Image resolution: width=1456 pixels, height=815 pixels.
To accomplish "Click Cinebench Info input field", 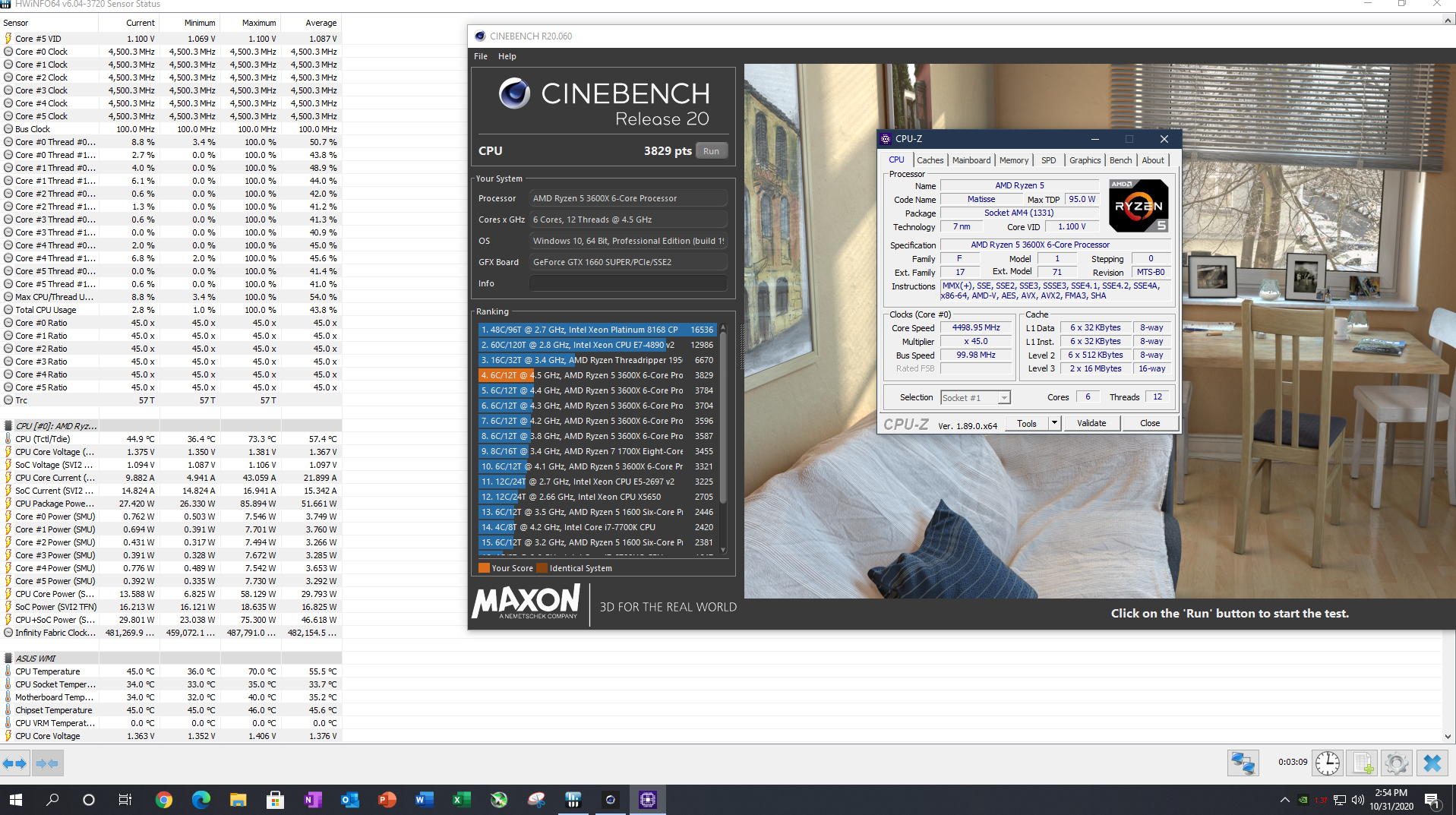I will 628,283.
